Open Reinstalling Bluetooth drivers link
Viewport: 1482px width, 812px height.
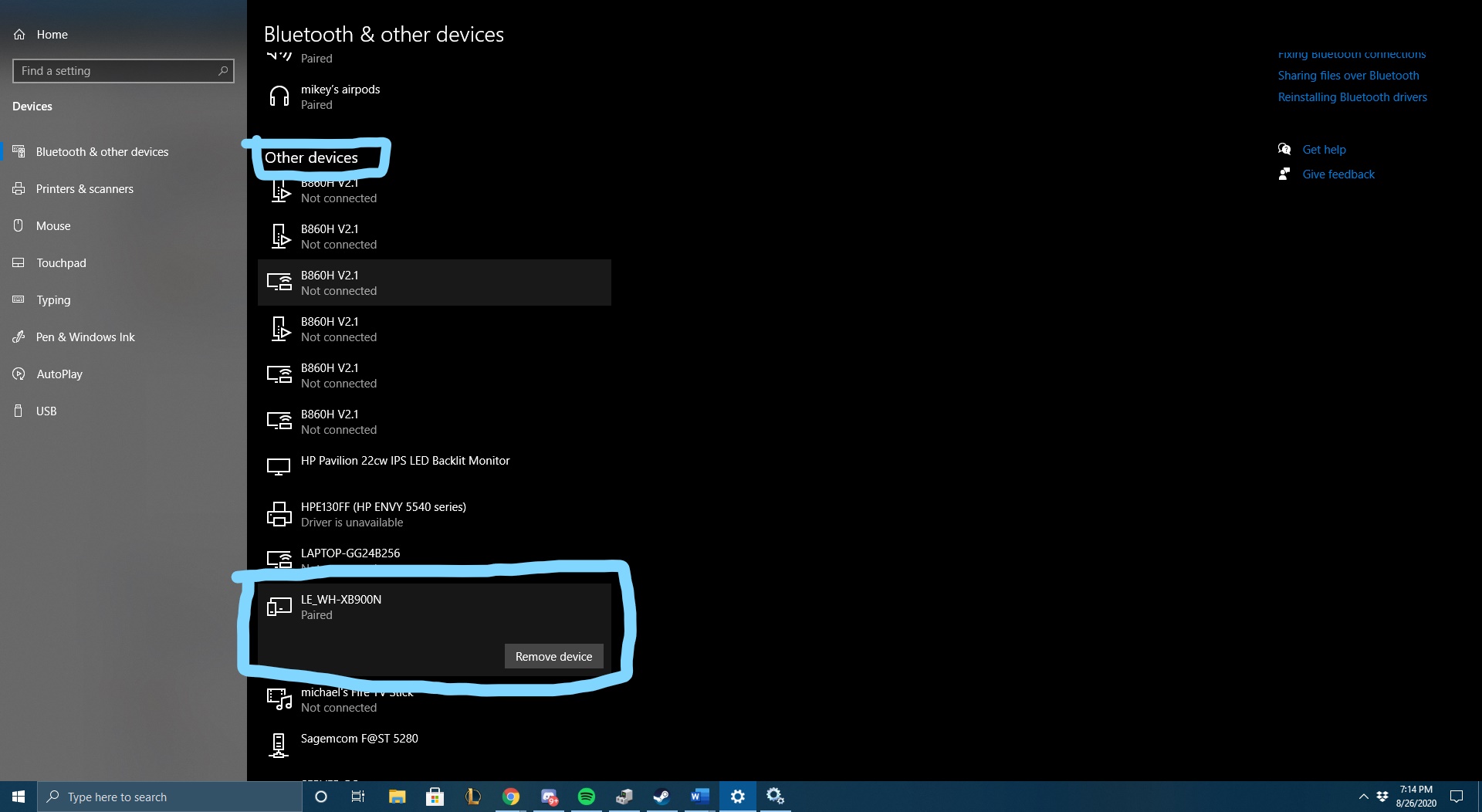click(x=1352, y=97)
